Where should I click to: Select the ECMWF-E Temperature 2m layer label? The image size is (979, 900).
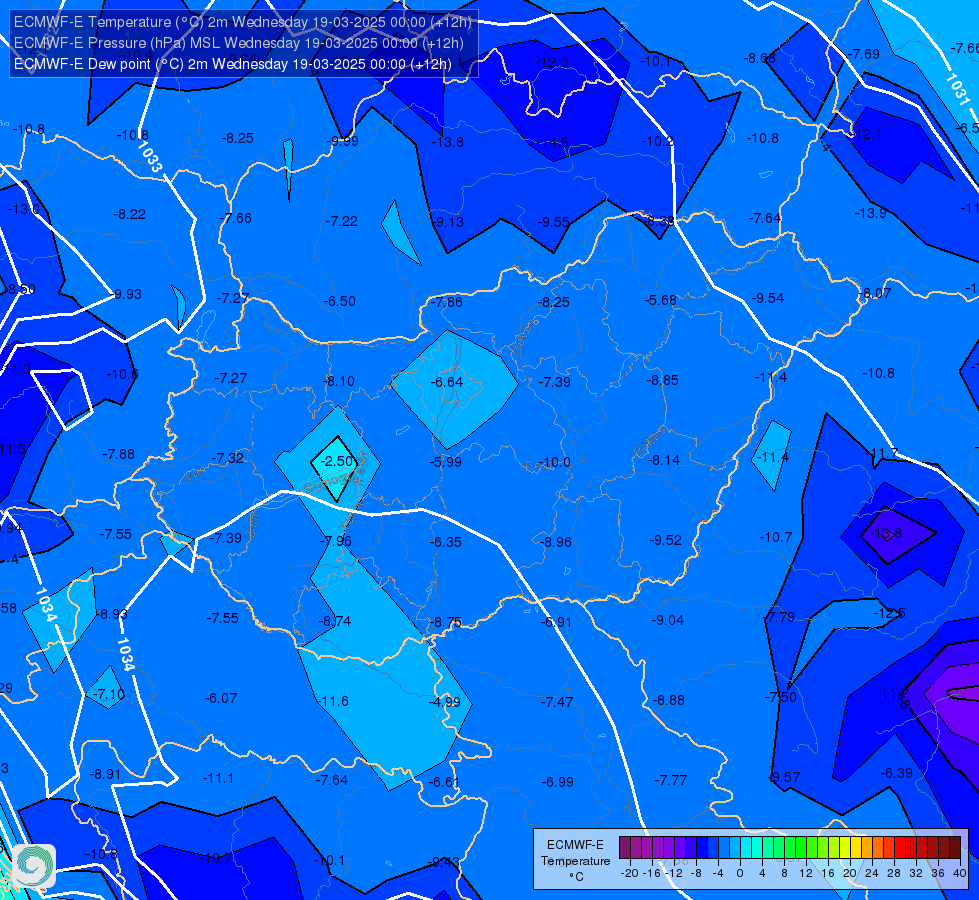coord(242,22)
